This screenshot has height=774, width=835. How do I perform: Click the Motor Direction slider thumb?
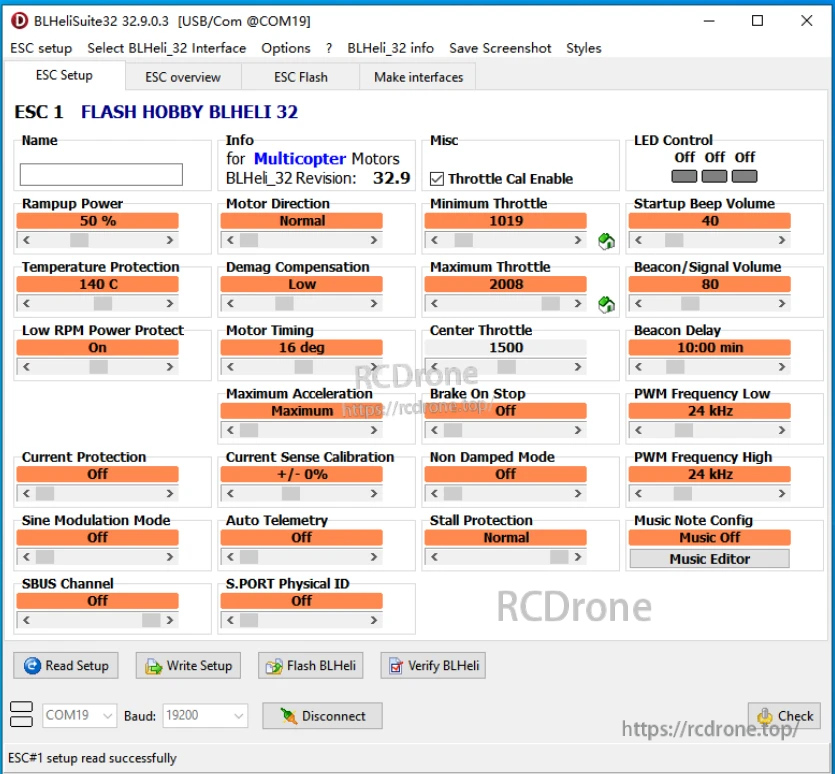(249, 240)
